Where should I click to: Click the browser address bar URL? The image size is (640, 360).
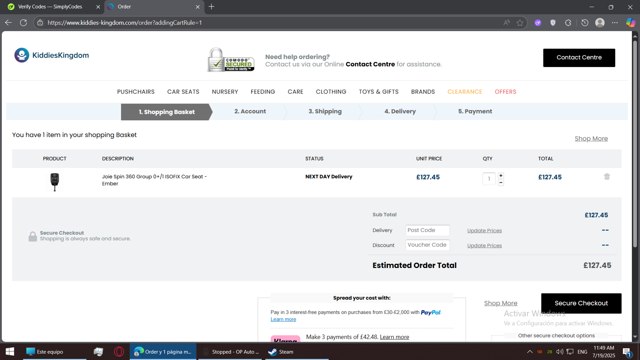124,23
